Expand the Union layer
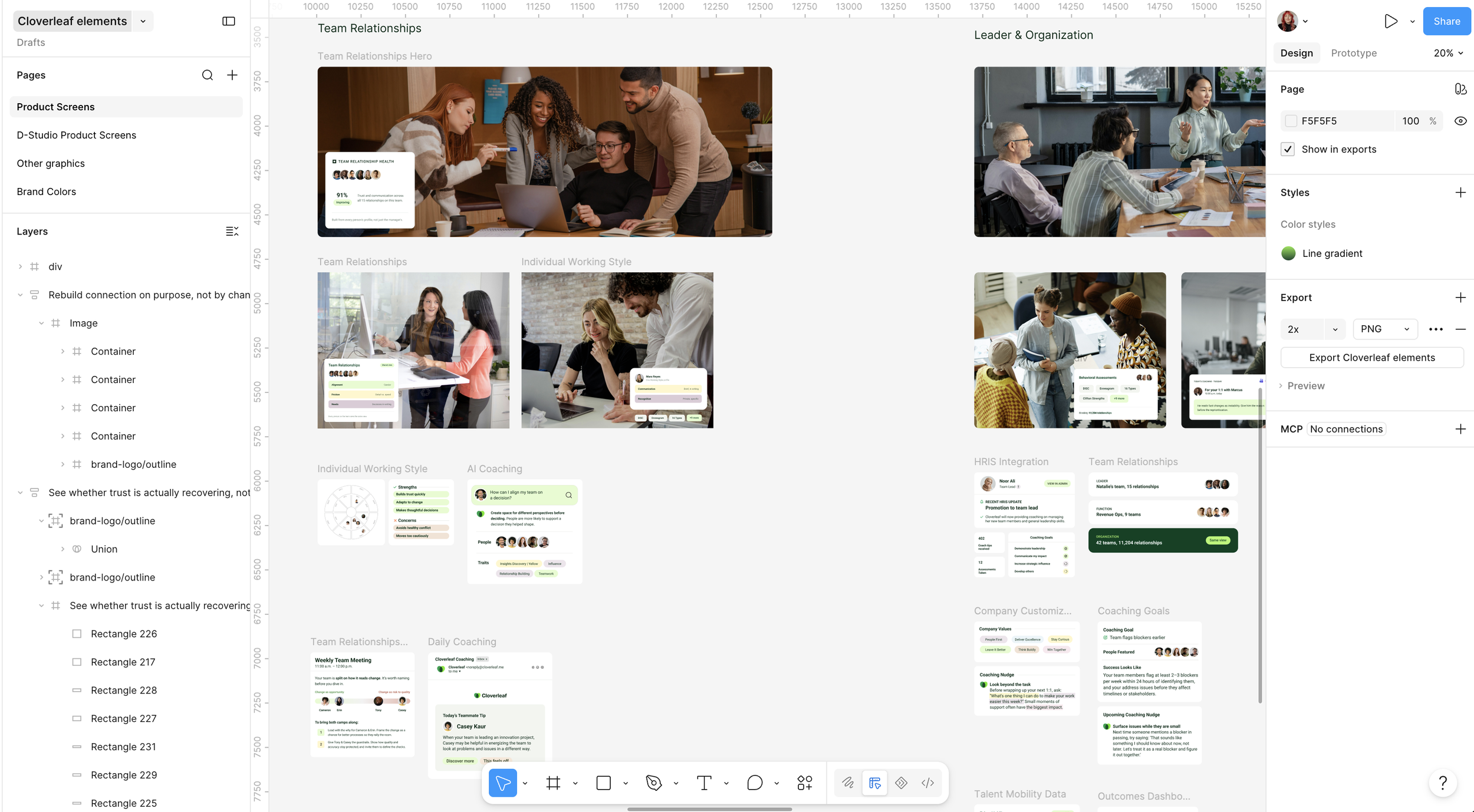 click(62, 549)
